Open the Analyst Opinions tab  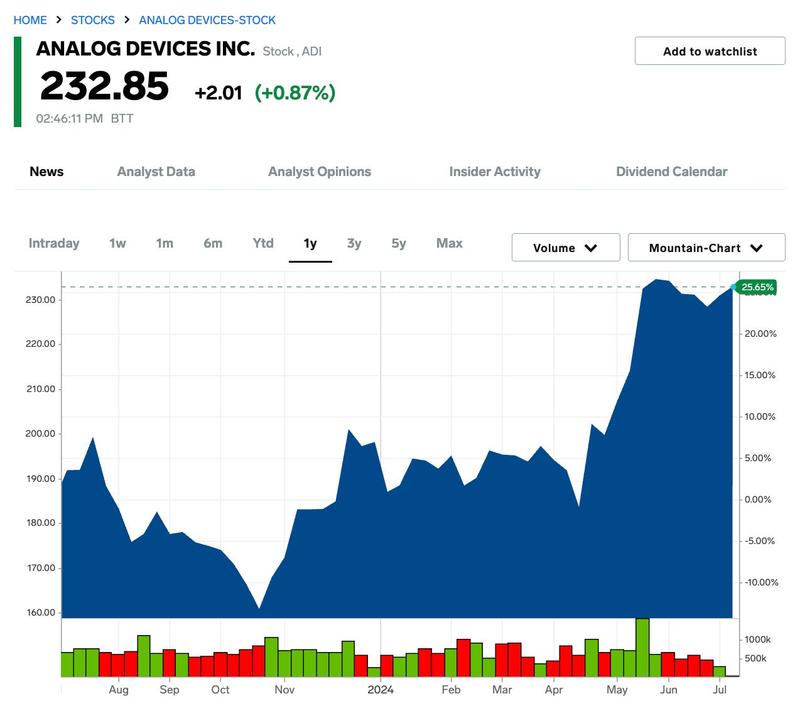pyautogui.click(x=320, y=171)
